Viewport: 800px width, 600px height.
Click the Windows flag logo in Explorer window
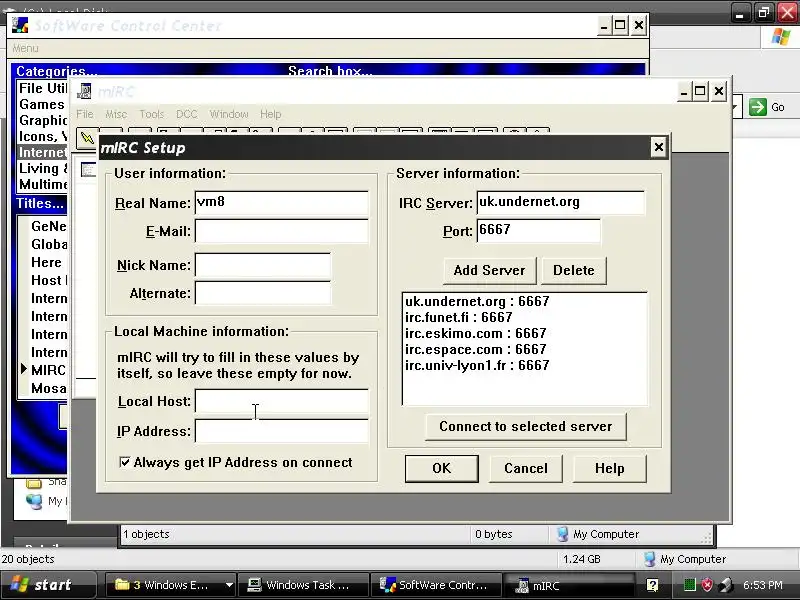[x=781, y=37]
